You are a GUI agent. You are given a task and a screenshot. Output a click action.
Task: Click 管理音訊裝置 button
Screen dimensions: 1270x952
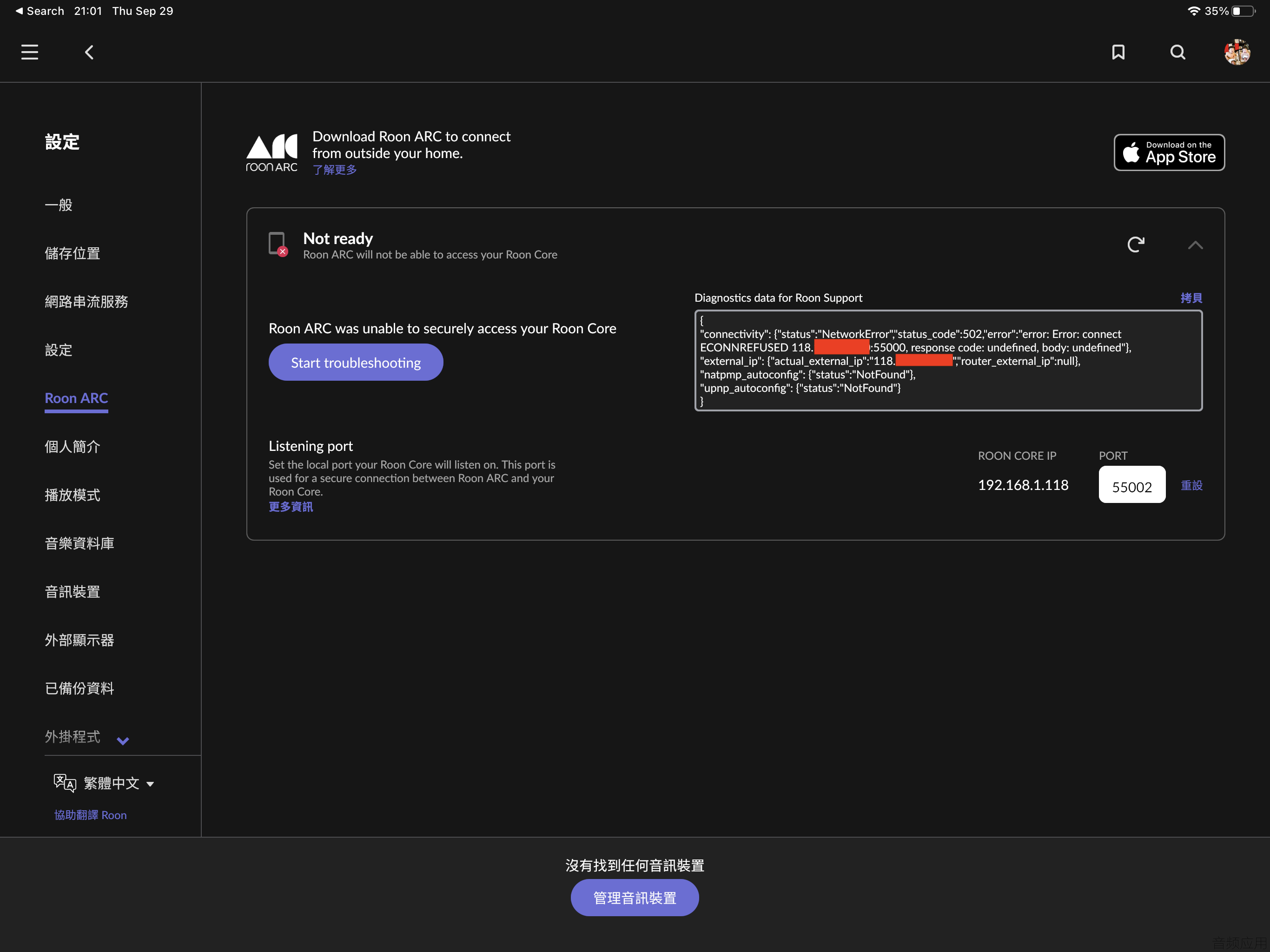[635, 898]
